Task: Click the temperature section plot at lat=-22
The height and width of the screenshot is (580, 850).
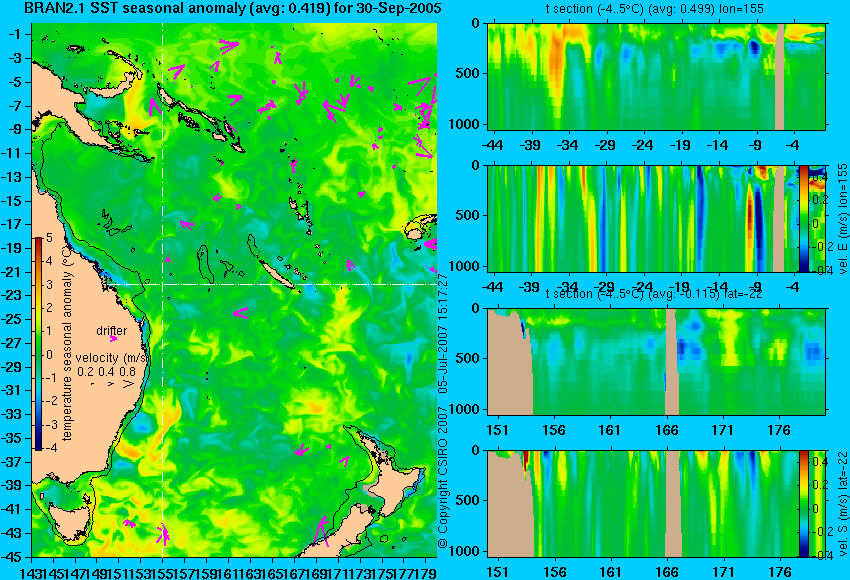Action: coord(656,362)
